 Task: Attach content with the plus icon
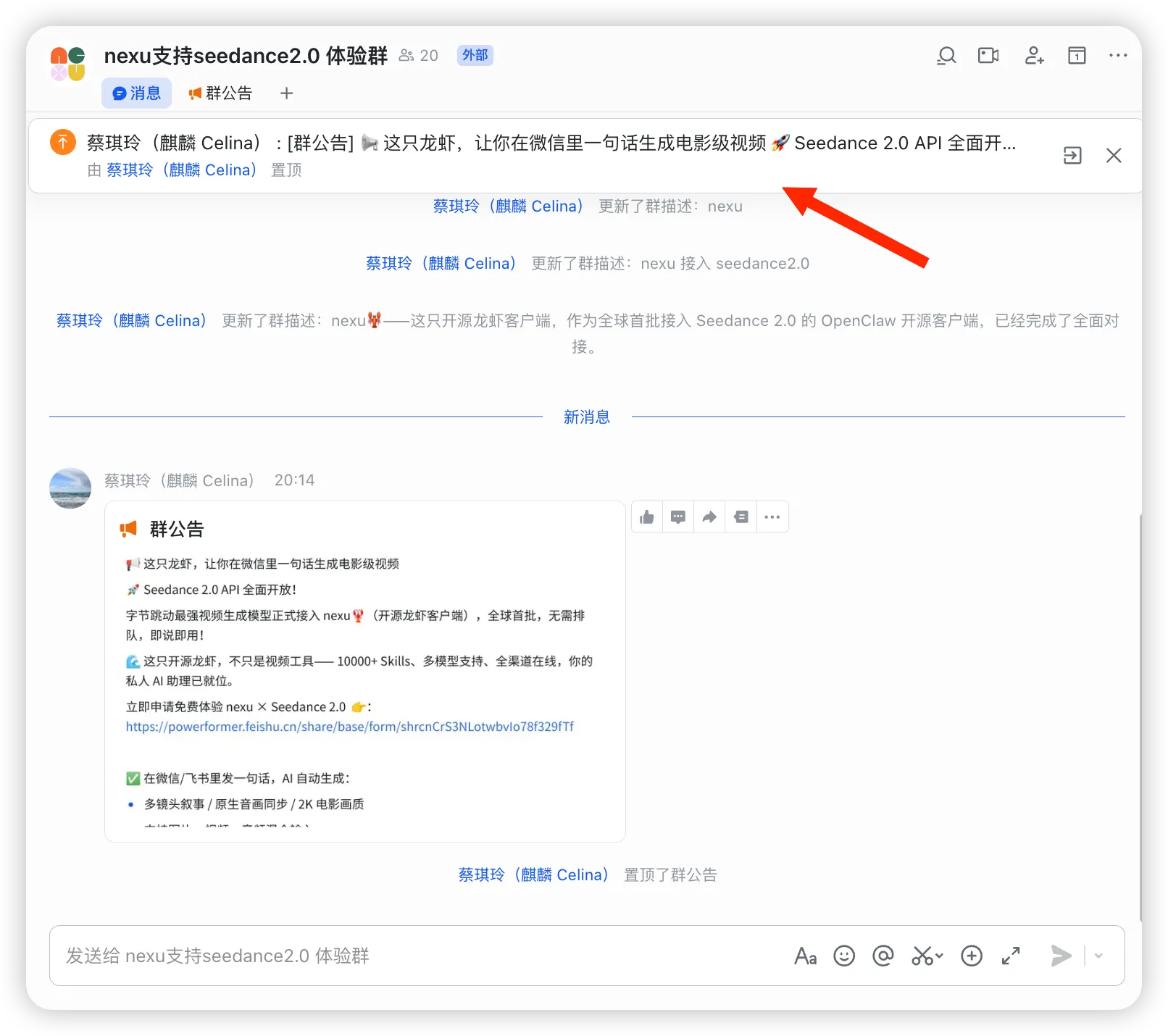tap(971, 956)
